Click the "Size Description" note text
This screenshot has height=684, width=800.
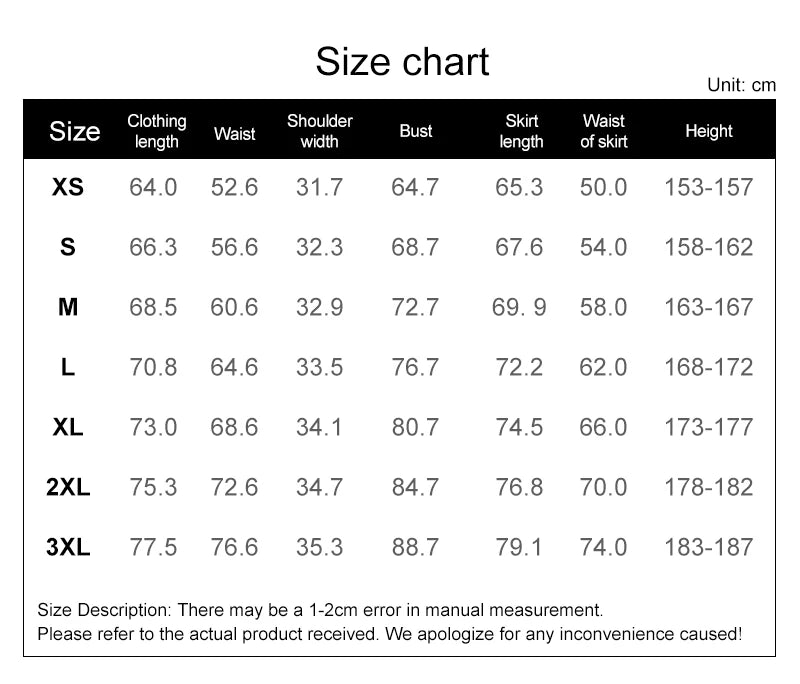coord(320,609)
